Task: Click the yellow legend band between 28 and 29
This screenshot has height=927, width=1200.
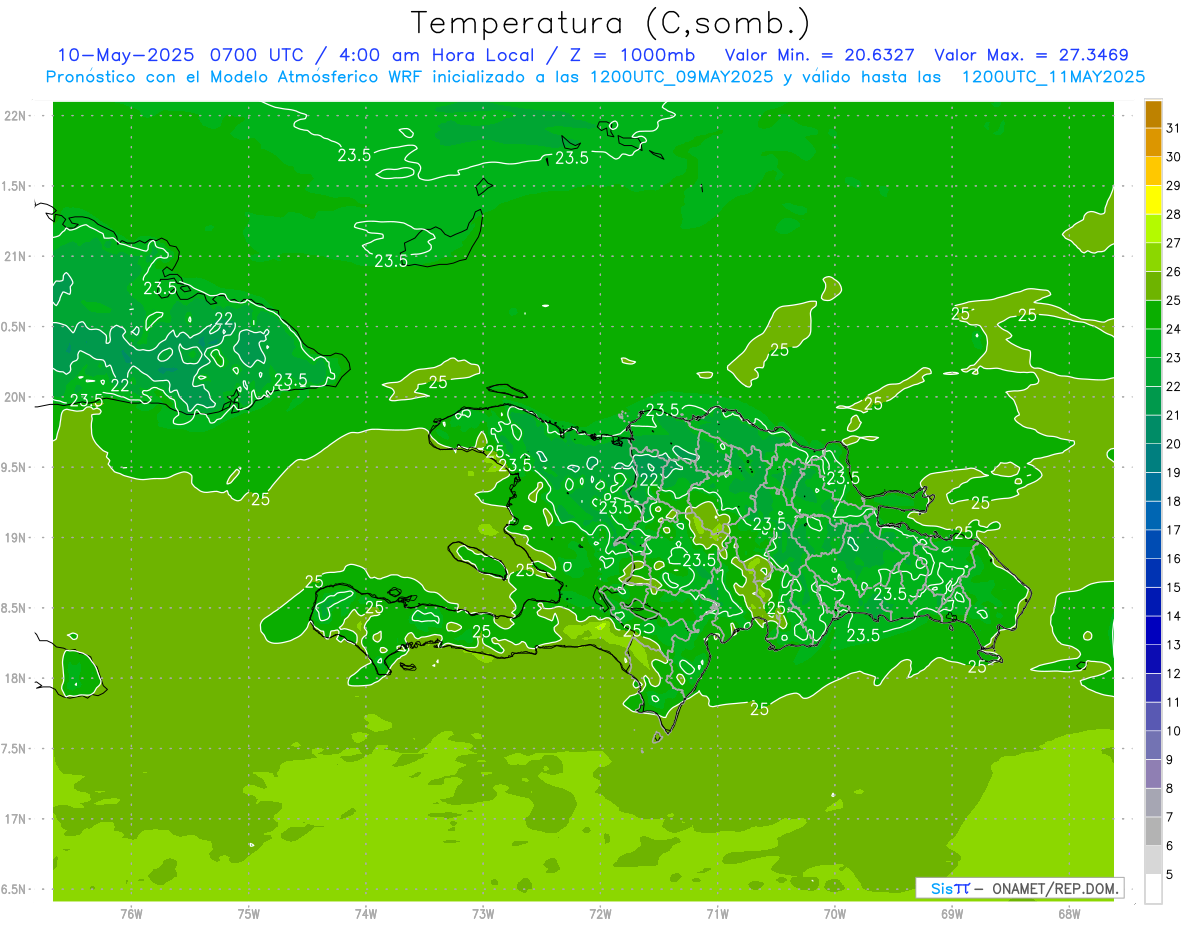Action: pyautogui.click(x=1153, y=200)
